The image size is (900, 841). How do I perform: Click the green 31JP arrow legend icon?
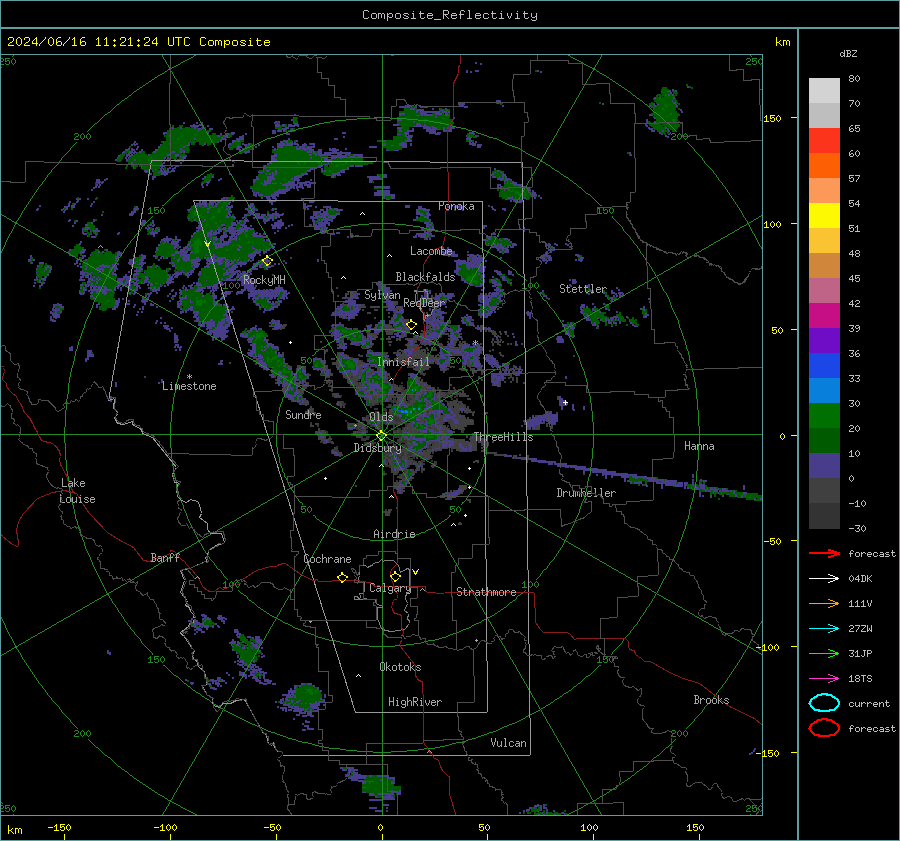coord(824,653)
